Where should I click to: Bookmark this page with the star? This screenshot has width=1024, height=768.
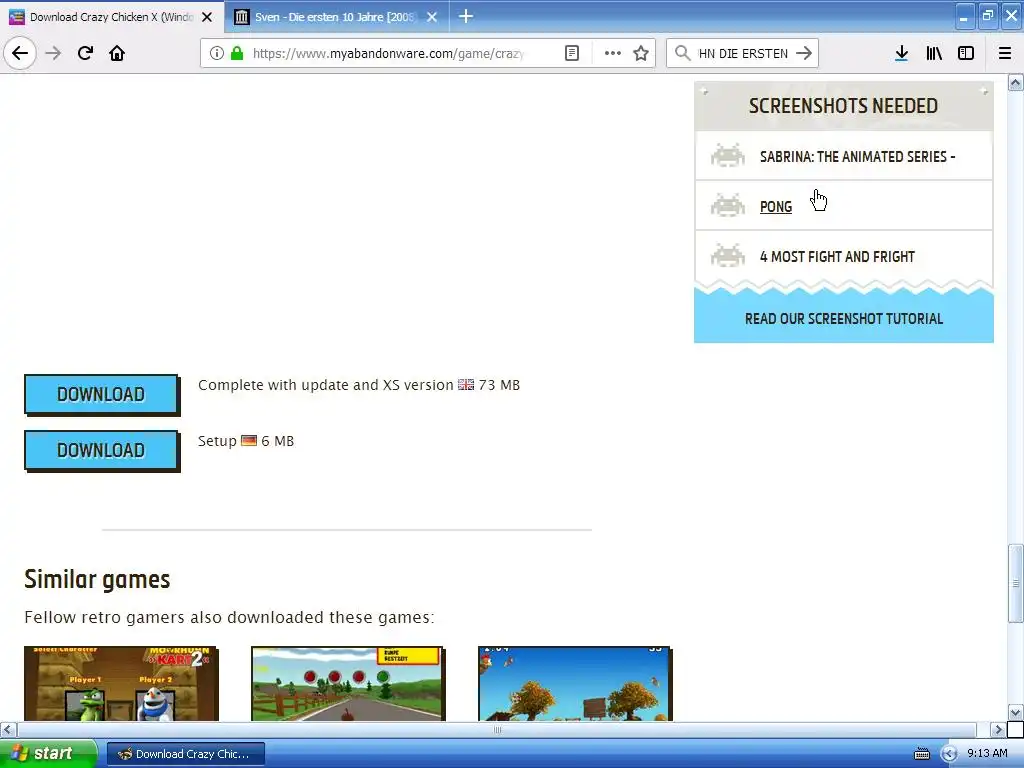[641, 53]
